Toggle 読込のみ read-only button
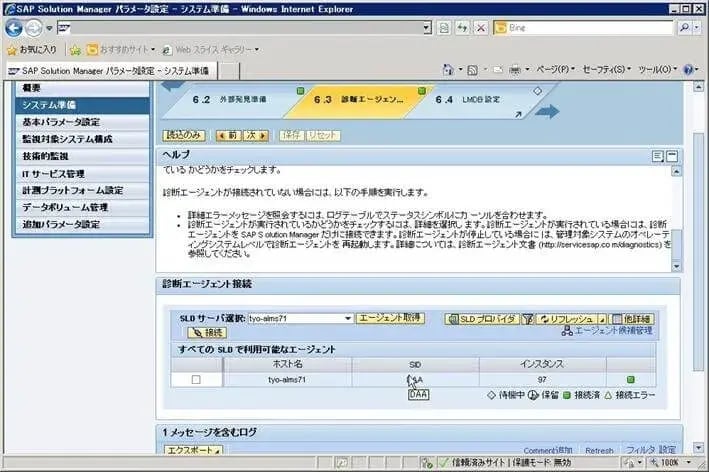 click(x=184, y=135)
